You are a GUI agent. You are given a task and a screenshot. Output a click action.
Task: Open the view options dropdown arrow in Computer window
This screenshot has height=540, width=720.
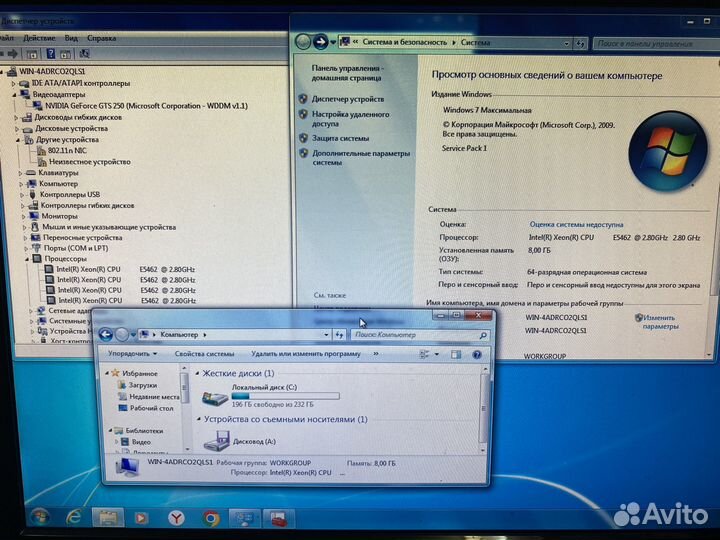[x=436, y=354]
